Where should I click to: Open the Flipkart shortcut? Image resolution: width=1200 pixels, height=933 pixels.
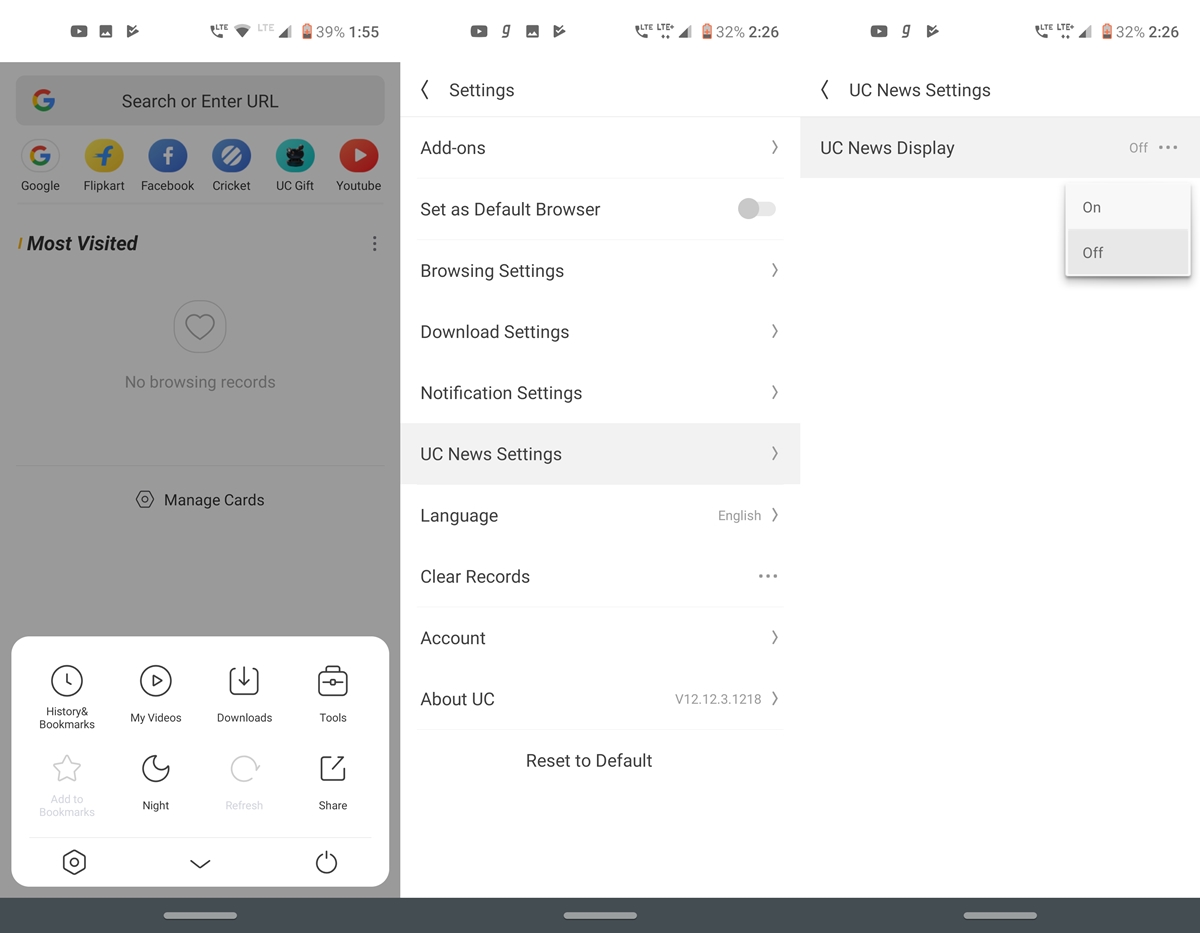point(104,156)
